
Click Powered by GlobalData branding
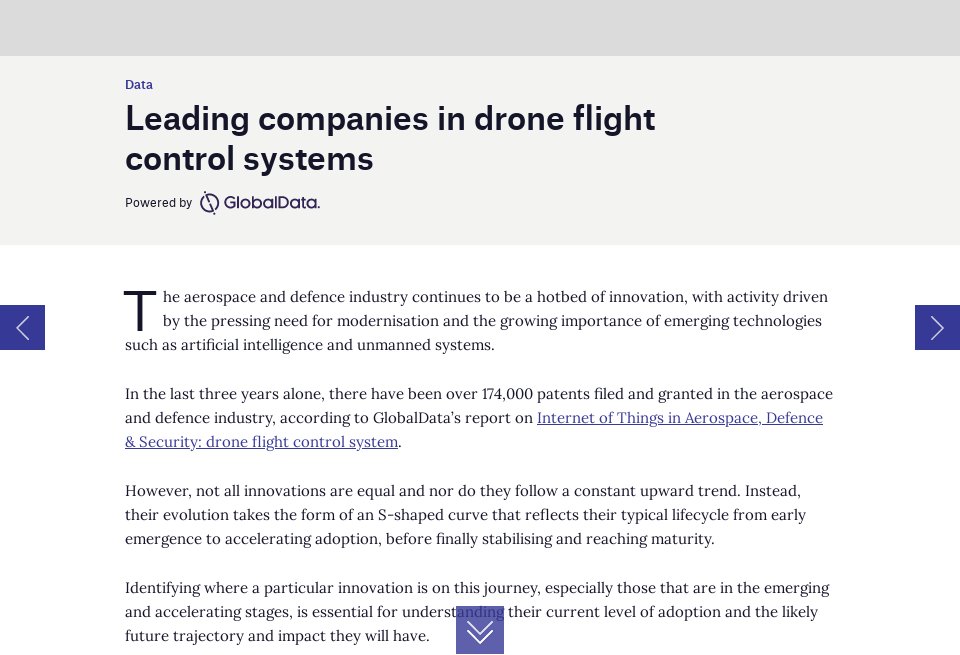click(x=222, y=202)
